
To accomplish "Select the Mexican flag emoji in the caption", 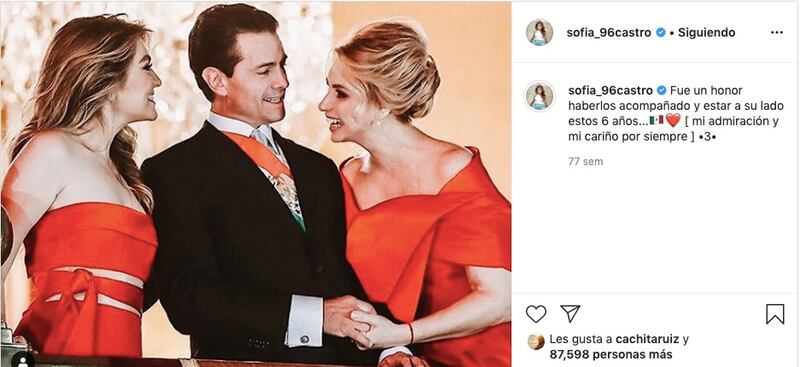I will [x=657, y=120].
